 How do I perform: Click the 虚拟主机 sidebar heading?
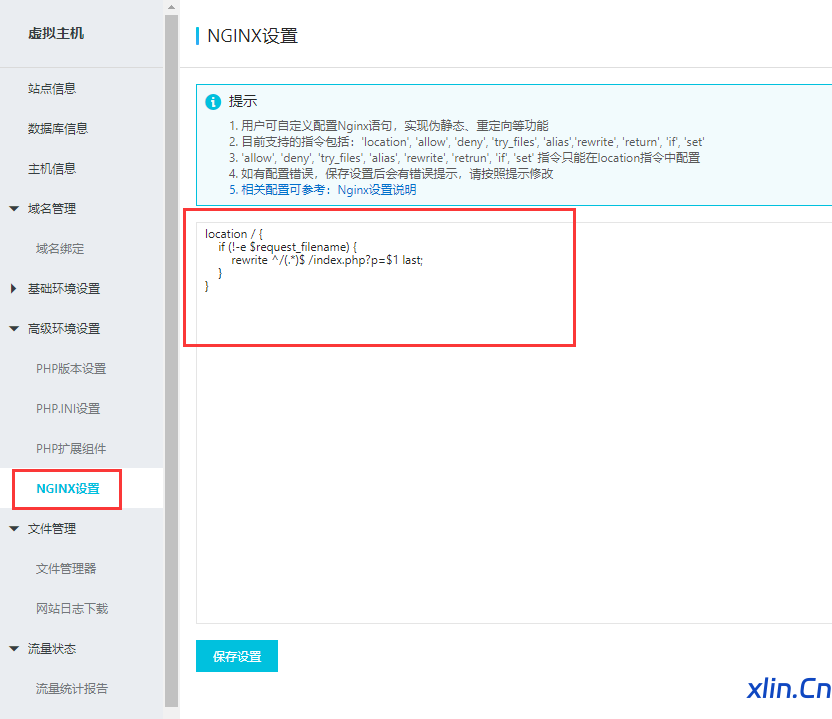(56, 33)
